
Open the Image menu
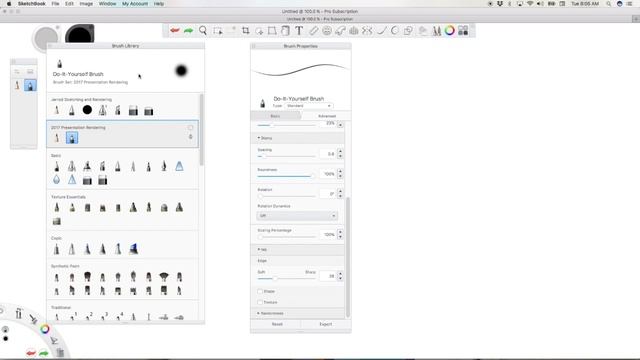[86, 4]
